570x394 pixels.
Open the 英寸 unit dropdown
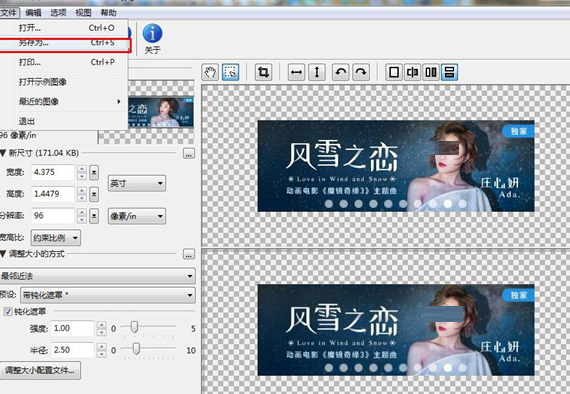coord(137,183)
